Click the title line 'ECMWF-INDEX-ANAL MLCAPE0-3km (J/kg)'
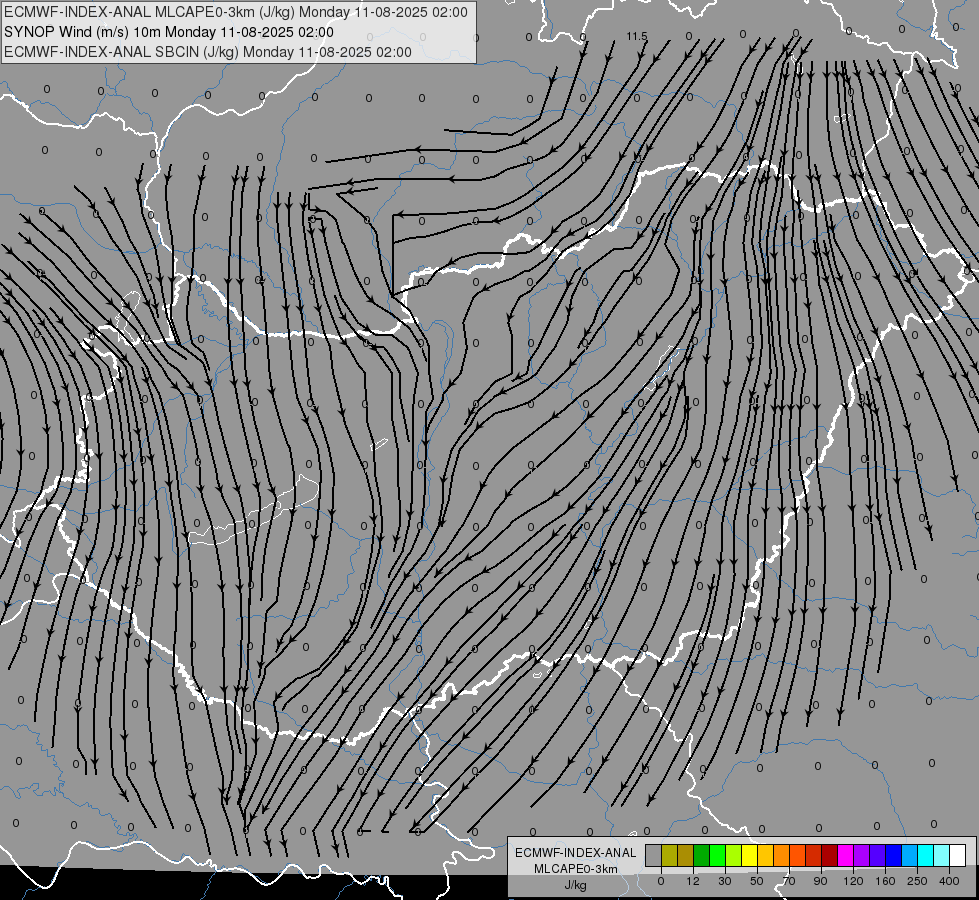 pos(235,12)
